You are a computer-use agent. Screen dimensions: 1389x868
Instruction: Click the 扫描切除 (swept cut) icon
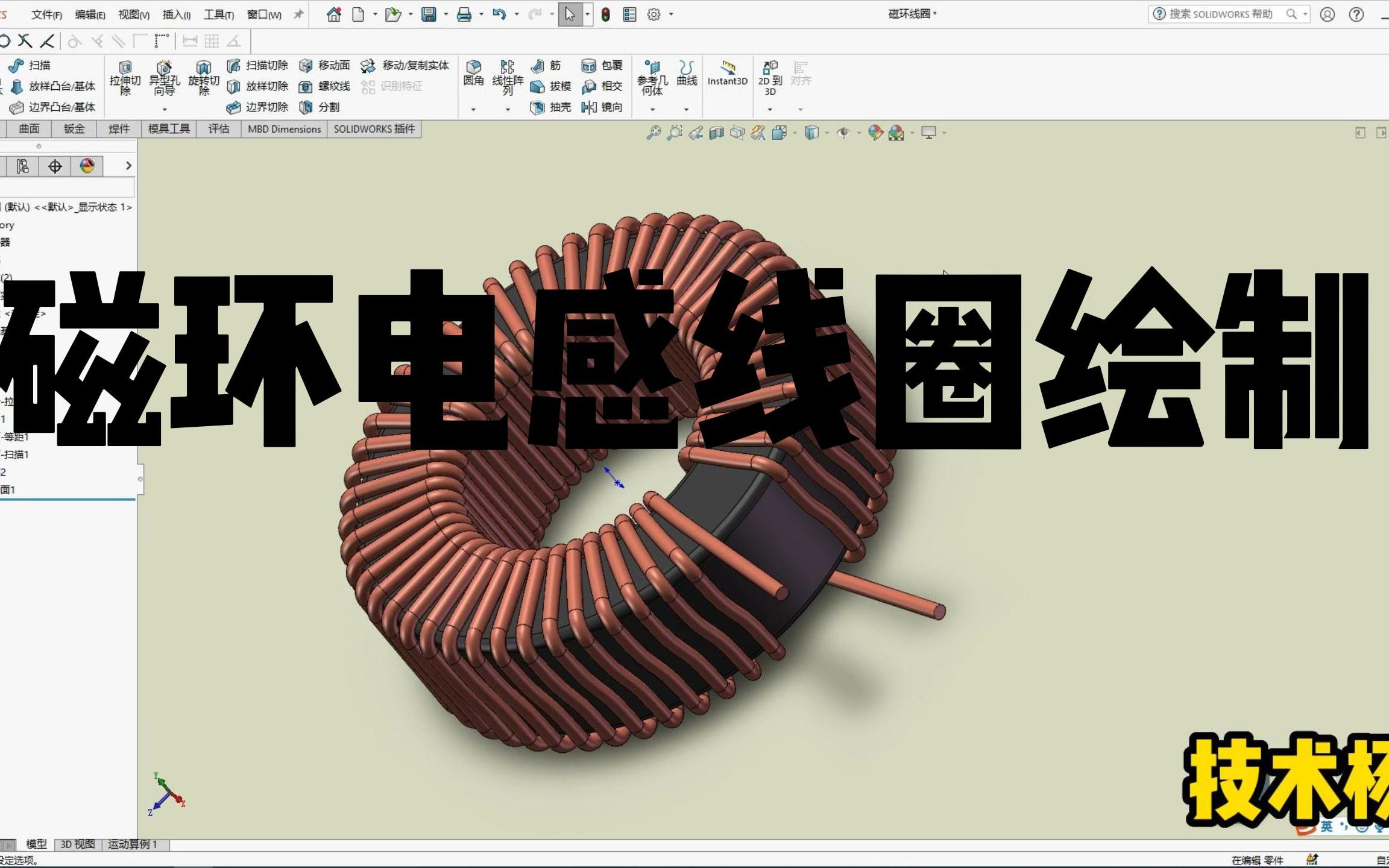234,66
